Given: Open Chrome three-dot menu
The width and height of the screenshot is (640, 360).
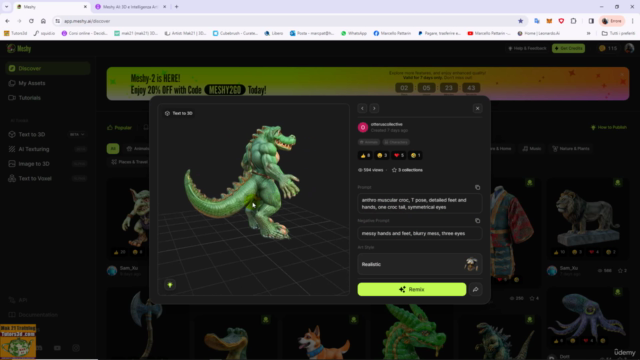Looking at the screenshot, I should pos(633,21).
